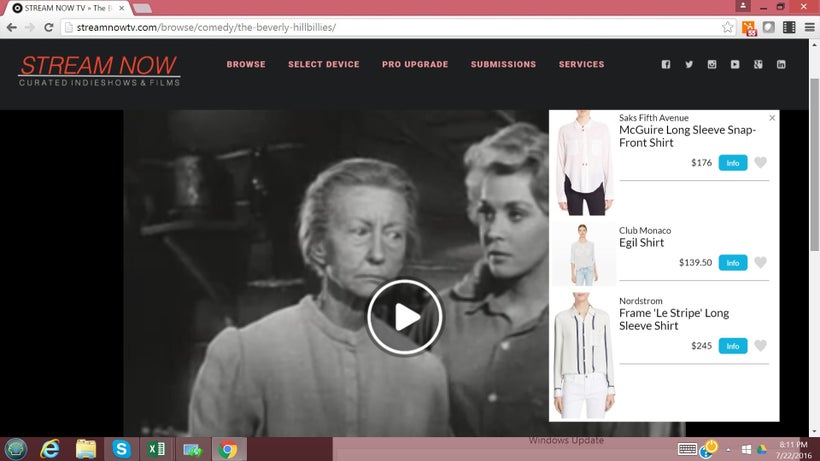Click the Nordstrom store name

(x=641, y=301)
